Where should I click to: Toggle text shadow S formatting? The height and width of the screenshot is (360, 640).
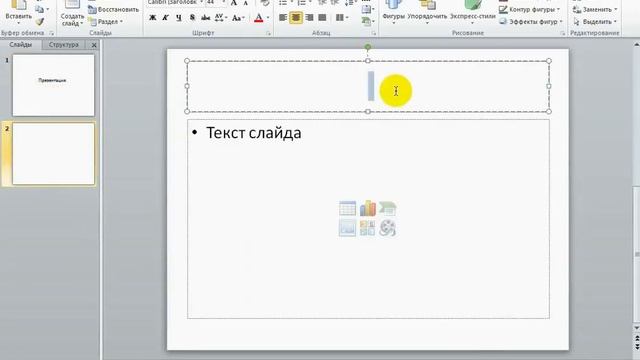[192, 18]
